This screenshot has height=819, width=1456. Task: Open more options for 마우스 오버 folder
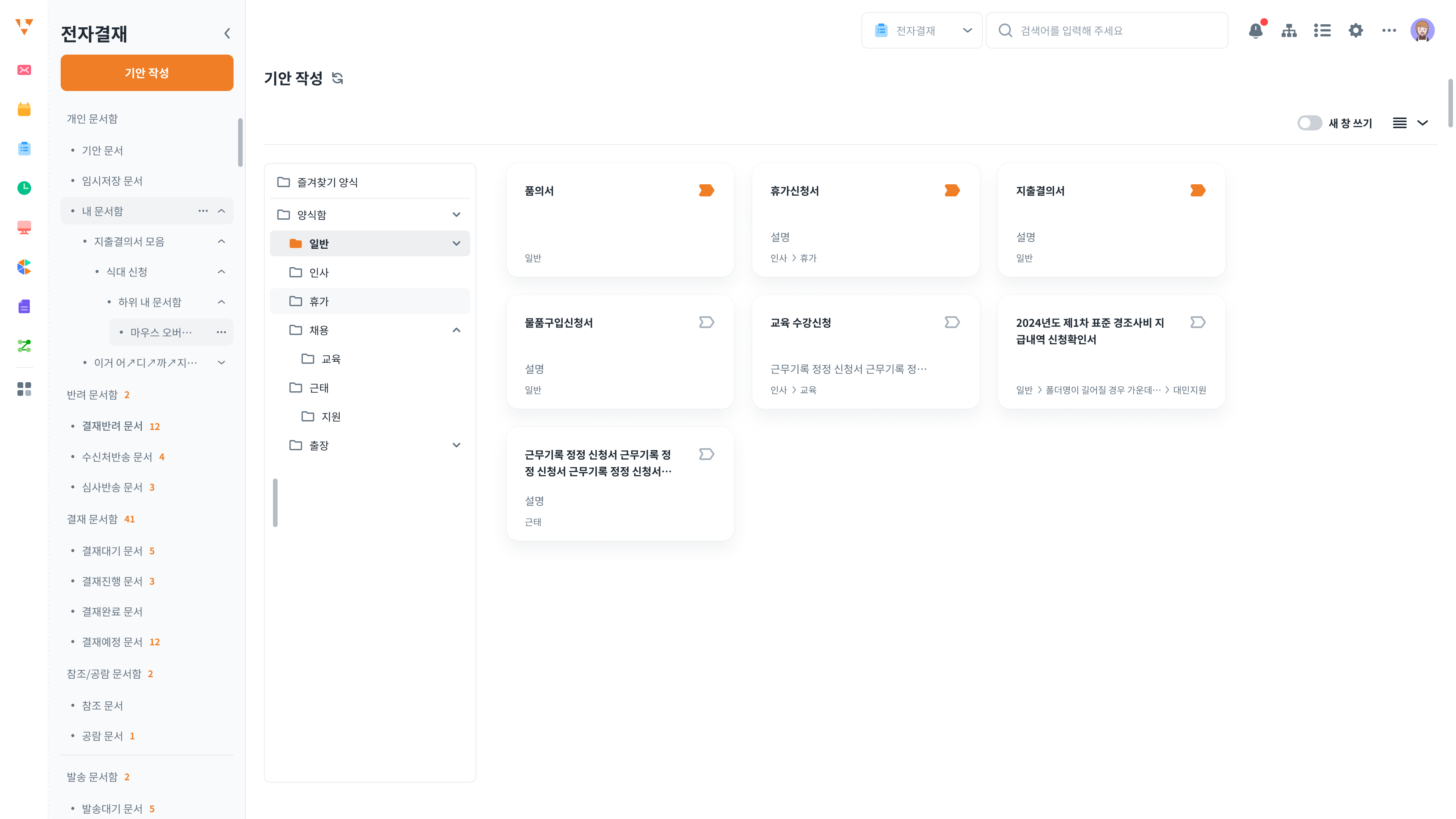point(221,333)
